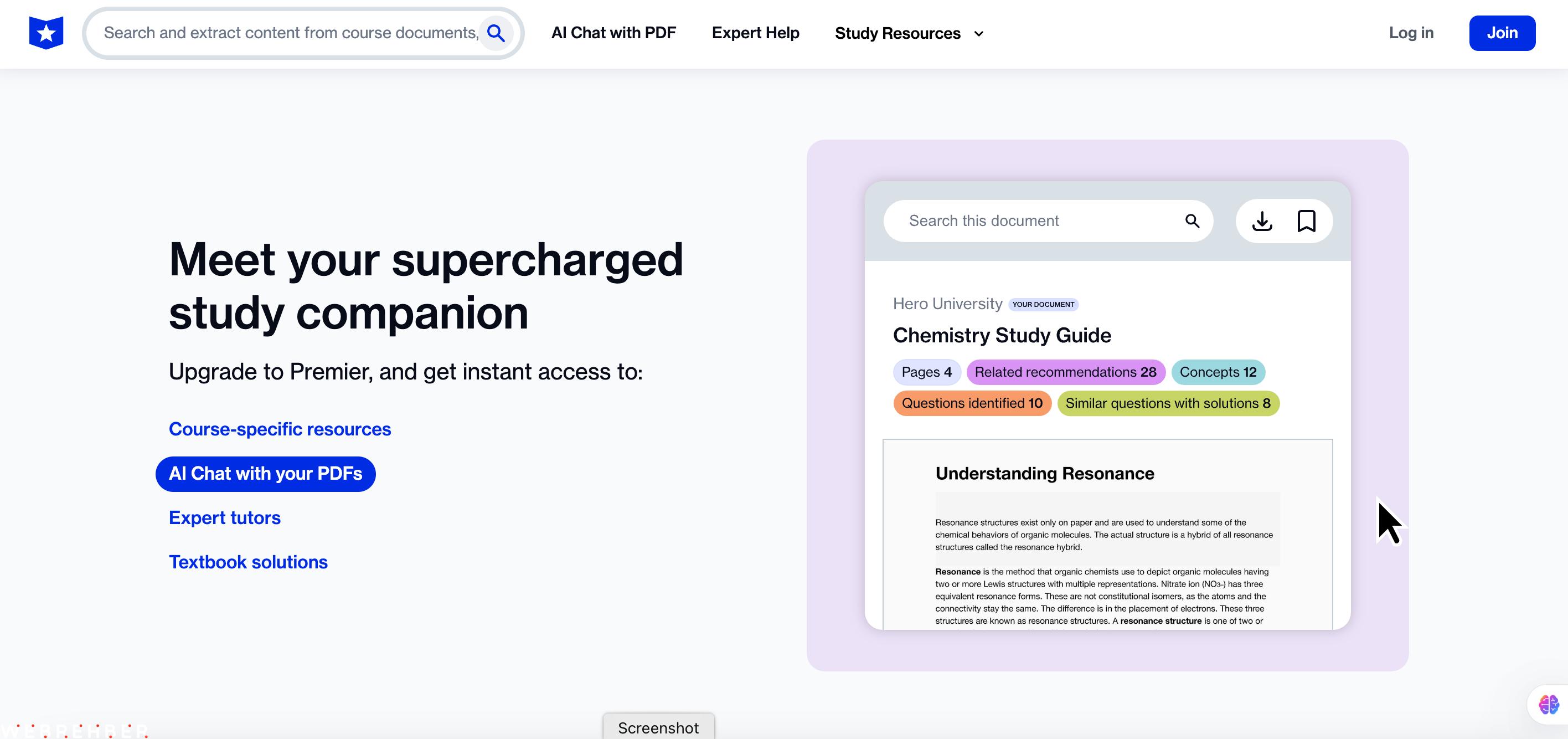Select the Course-specific resources tab

(280, 429)
